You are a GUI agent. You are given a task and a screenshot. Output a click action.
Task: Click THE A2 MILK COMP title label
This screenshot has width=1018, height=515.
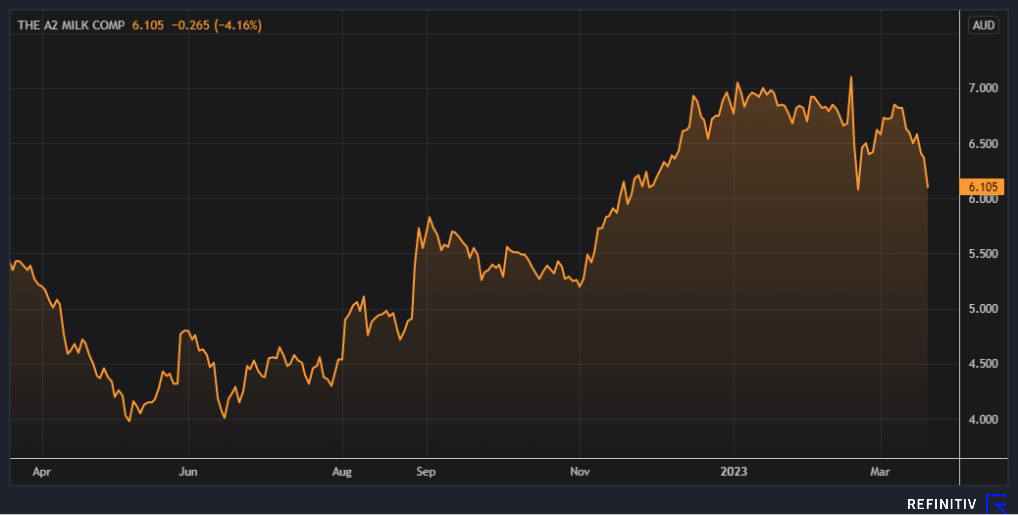71,25
